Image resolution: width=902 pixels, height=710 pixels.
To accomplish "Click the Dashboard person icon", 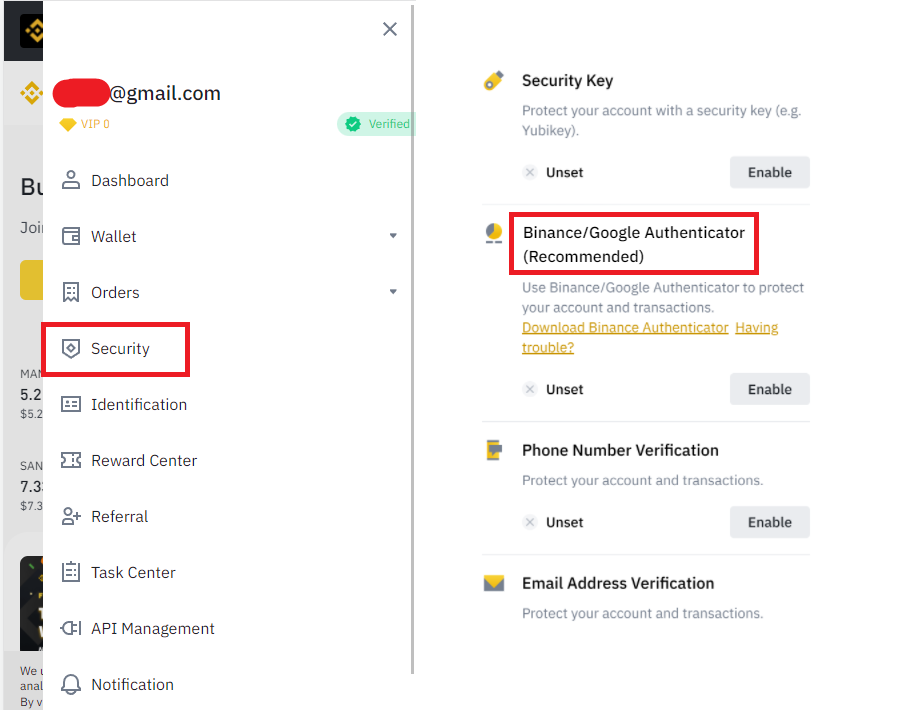I will coord(71,180).
